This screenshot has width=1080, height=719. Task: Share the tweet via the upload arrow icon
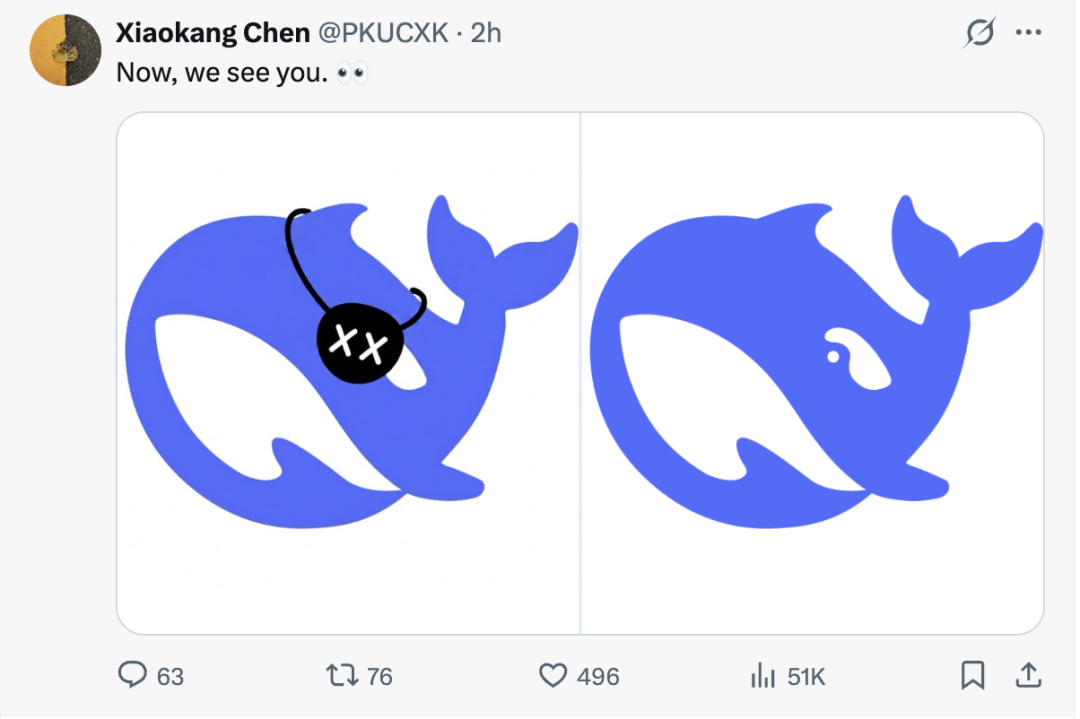click(x=1027, y=676)
